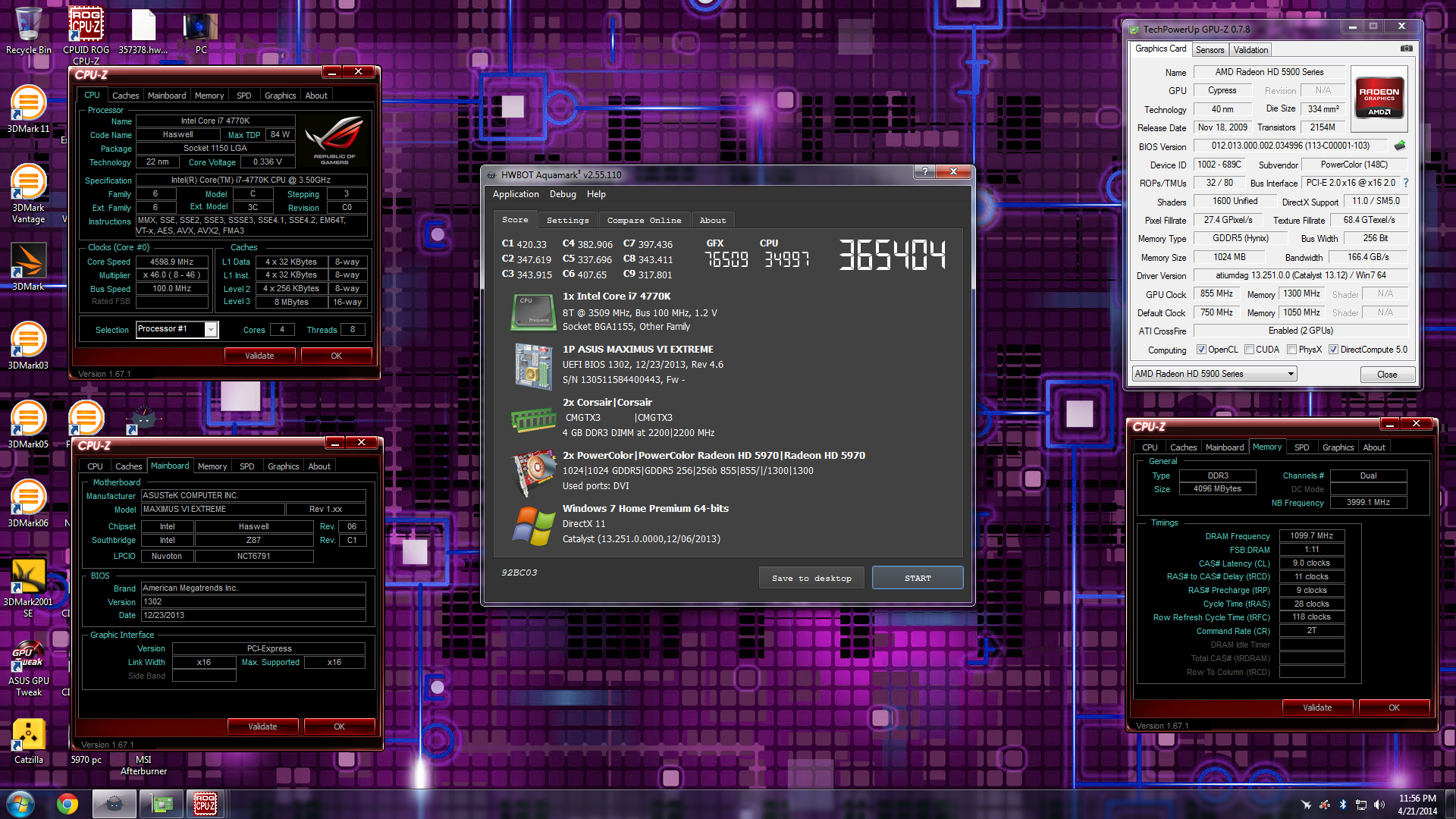Click OK in the CPU-Z Mainboard window
Image resolution: width=1456 pixels, height=819 pixels.
coord(339,726)
